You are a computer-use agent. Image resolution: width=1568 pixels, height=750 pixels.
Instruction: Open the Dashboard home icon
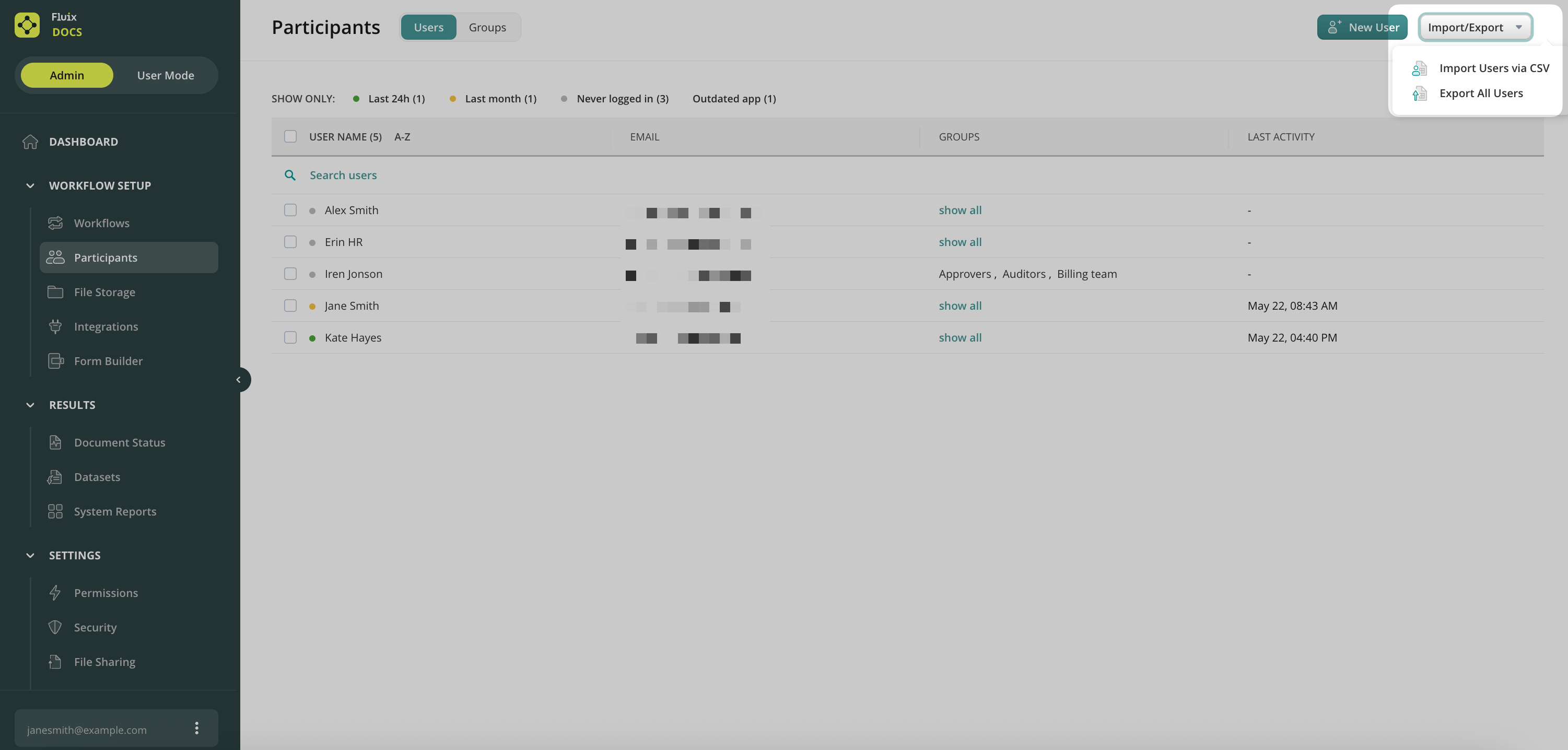pos(30,141)
